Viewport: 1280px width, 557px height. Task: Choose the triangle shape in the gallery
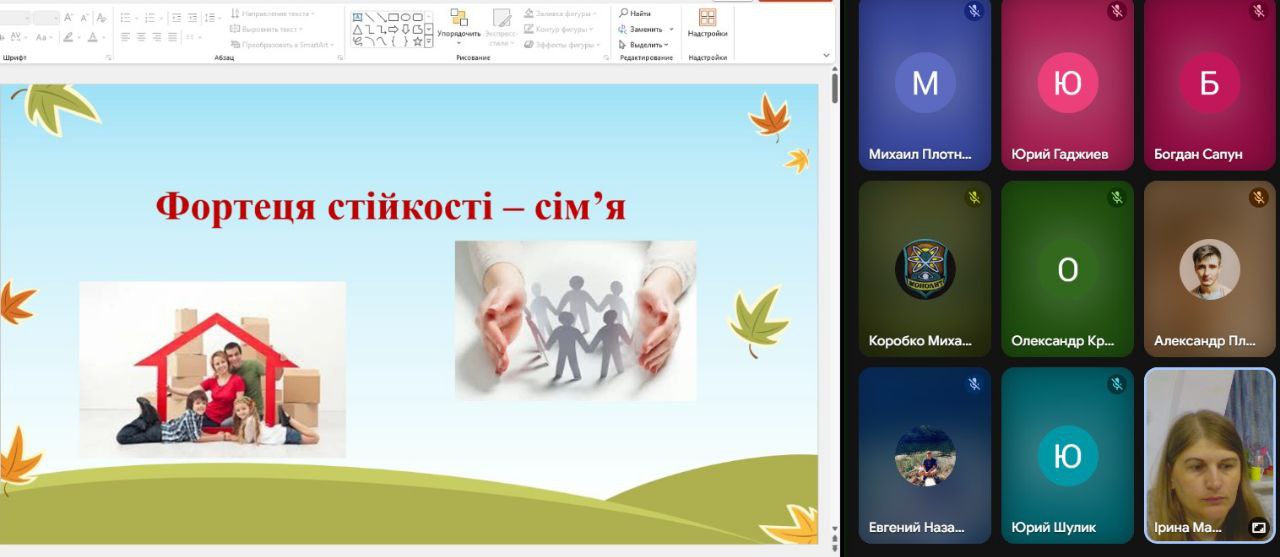coord(357,30)
